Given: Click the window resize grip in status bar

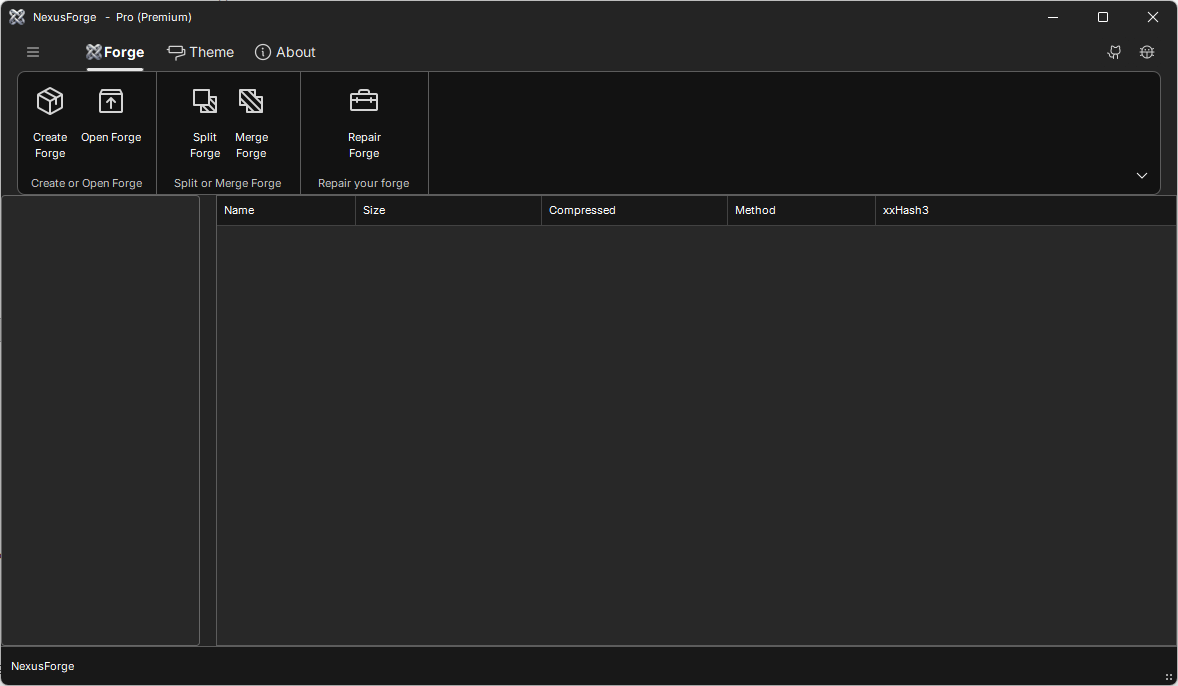Looking at the screenshot, I should [x=1169, y=677].
